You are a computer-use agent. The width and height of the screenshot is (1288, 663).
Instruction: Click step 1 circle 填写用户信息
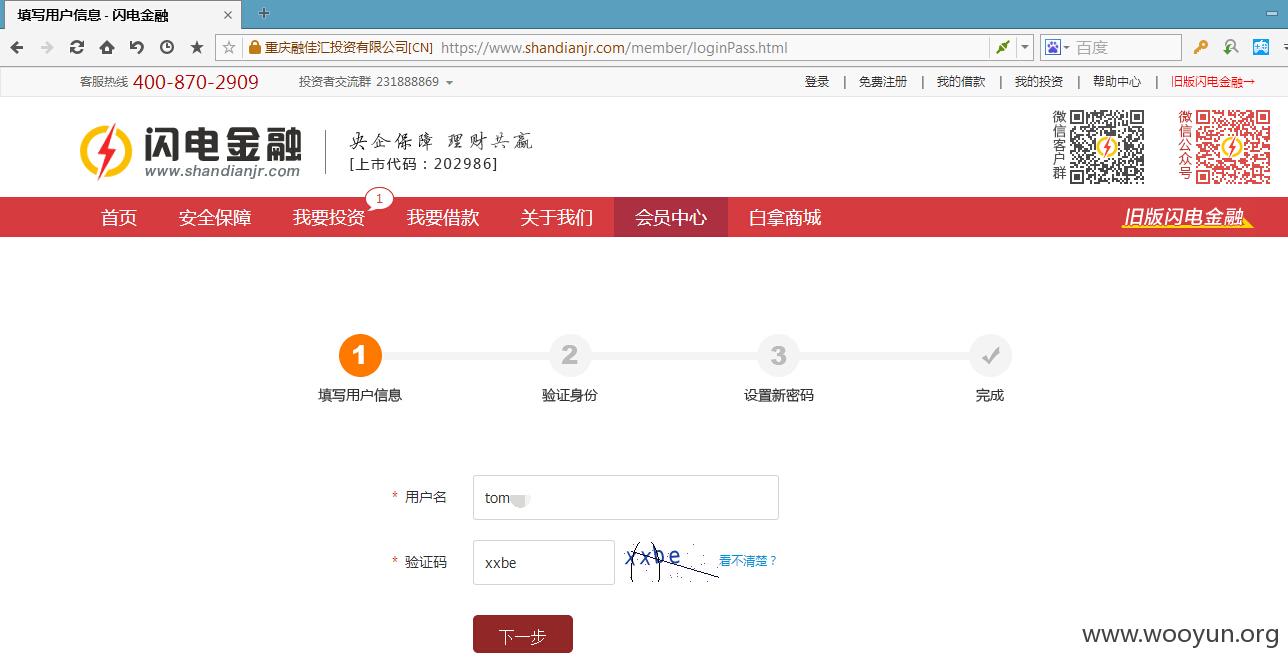(360, 355)
